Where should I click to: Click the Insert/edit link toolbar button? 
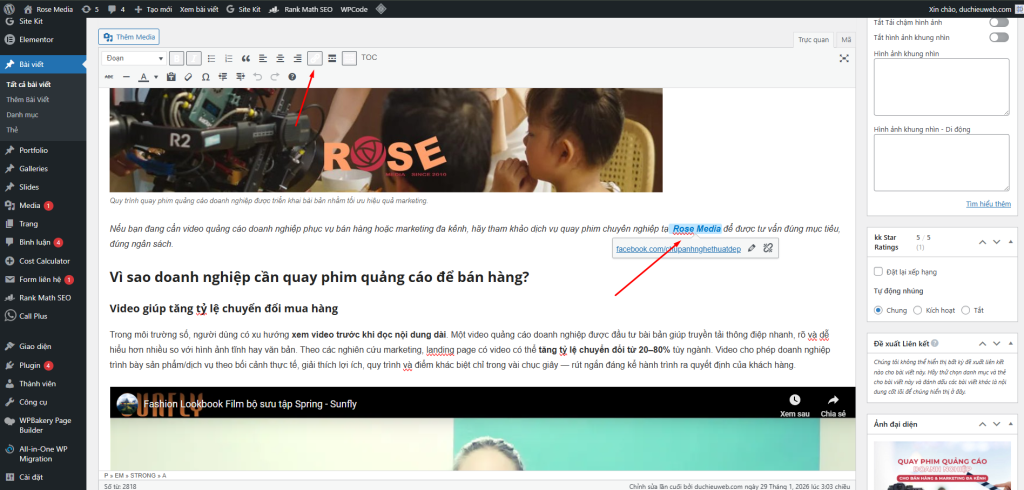[x=315, y=58]
